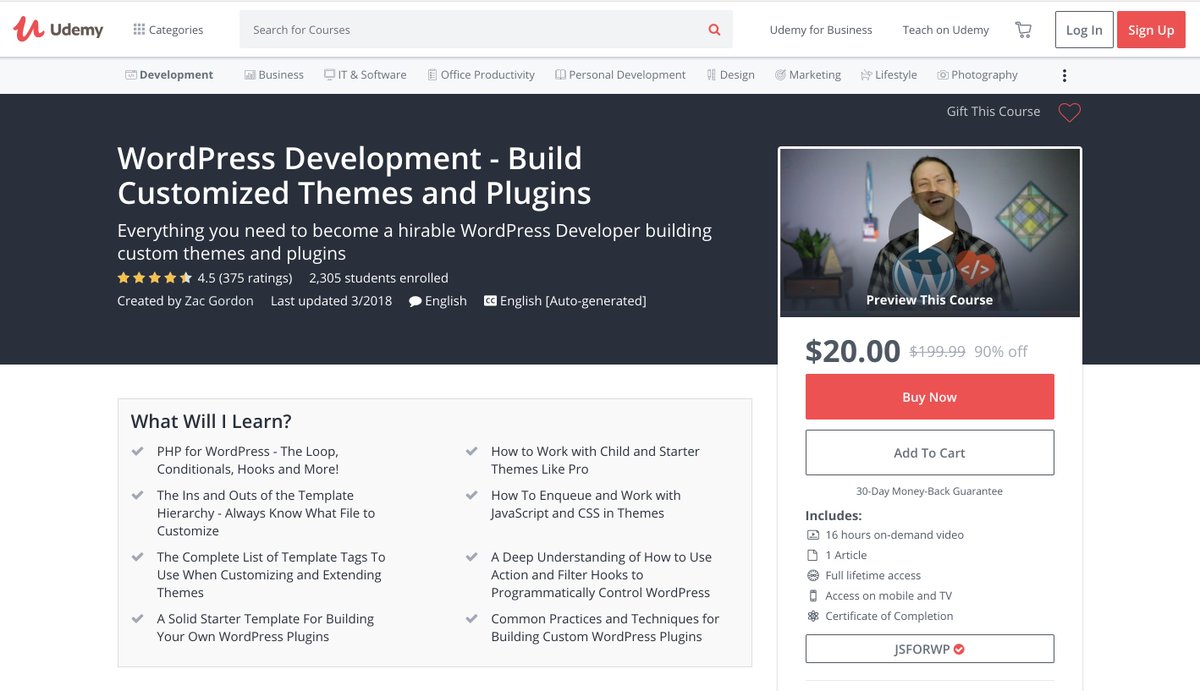Select the Development category tab
1200x691 pixels.
[x=169, y=75]
